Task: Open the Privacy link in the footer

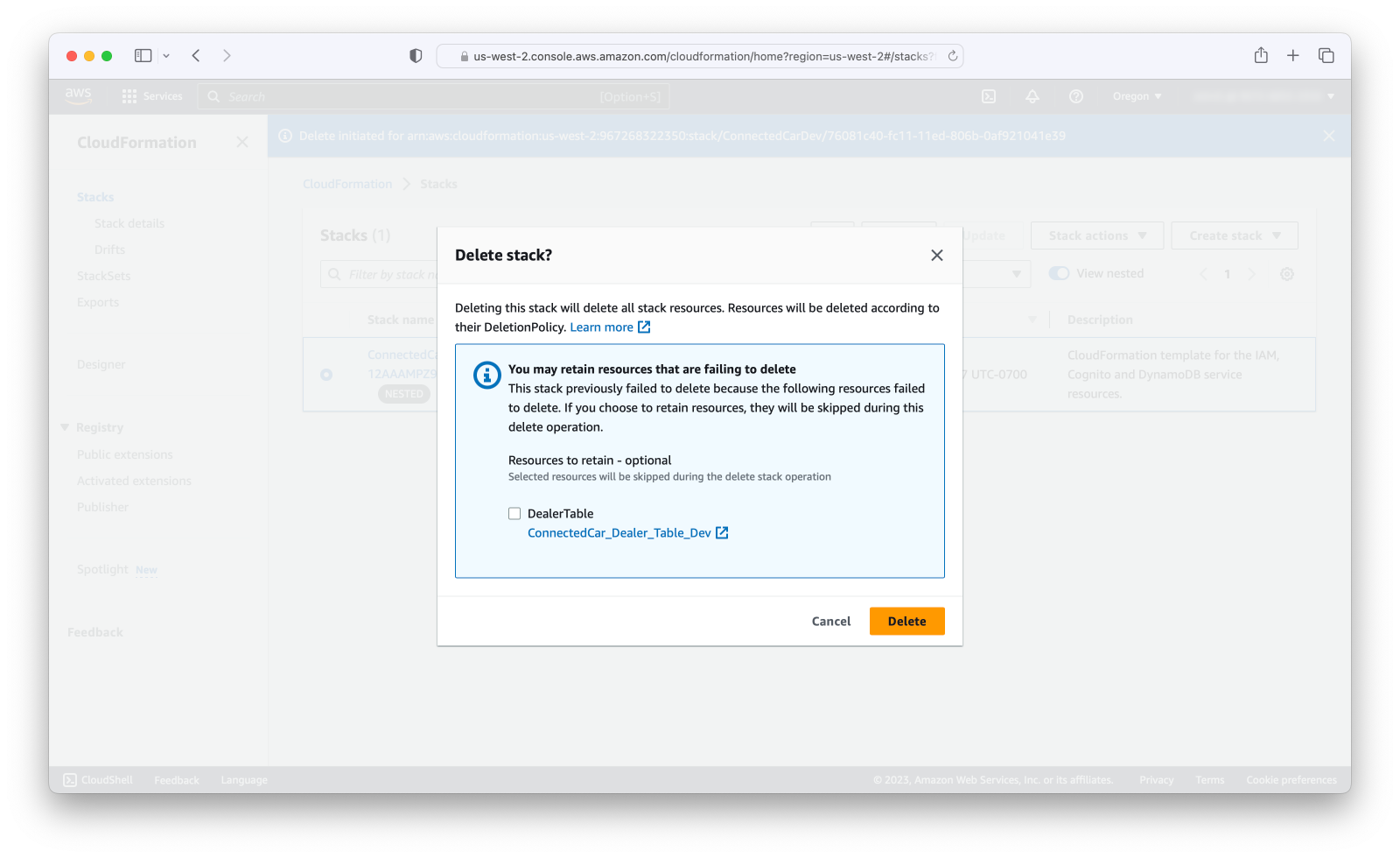Action: click(x=1157, y=780)
